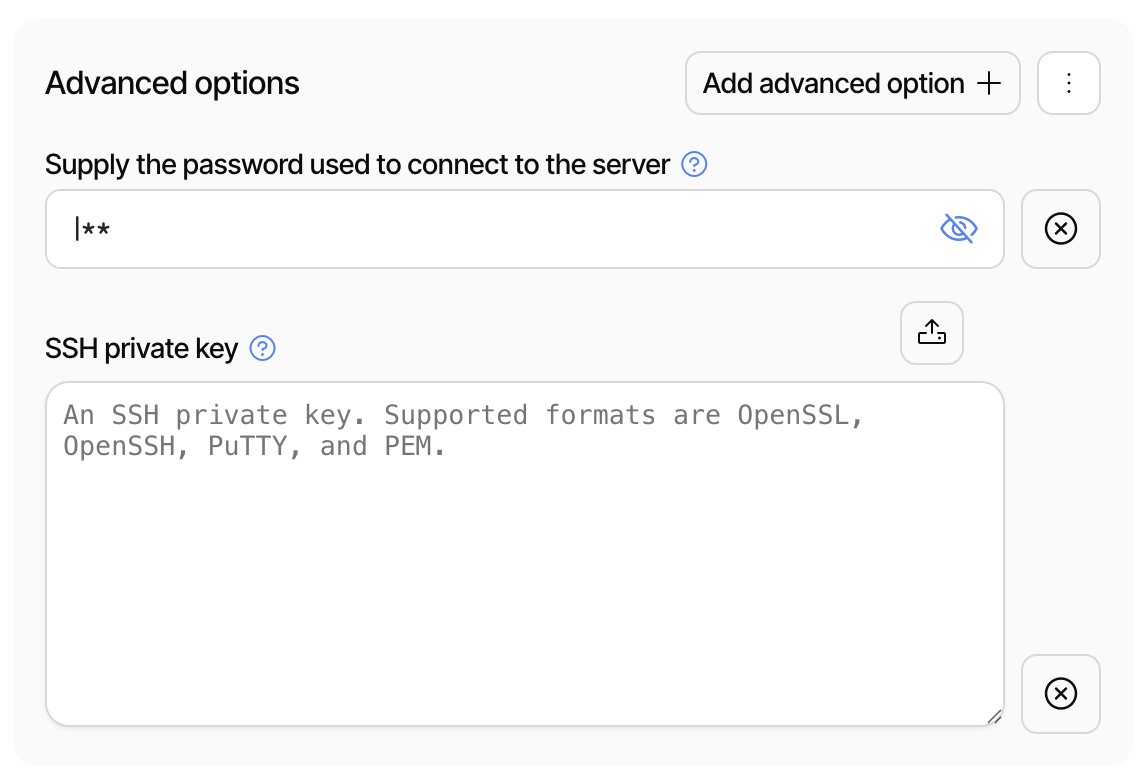Click the Add advanced option button

coord(852,83)
